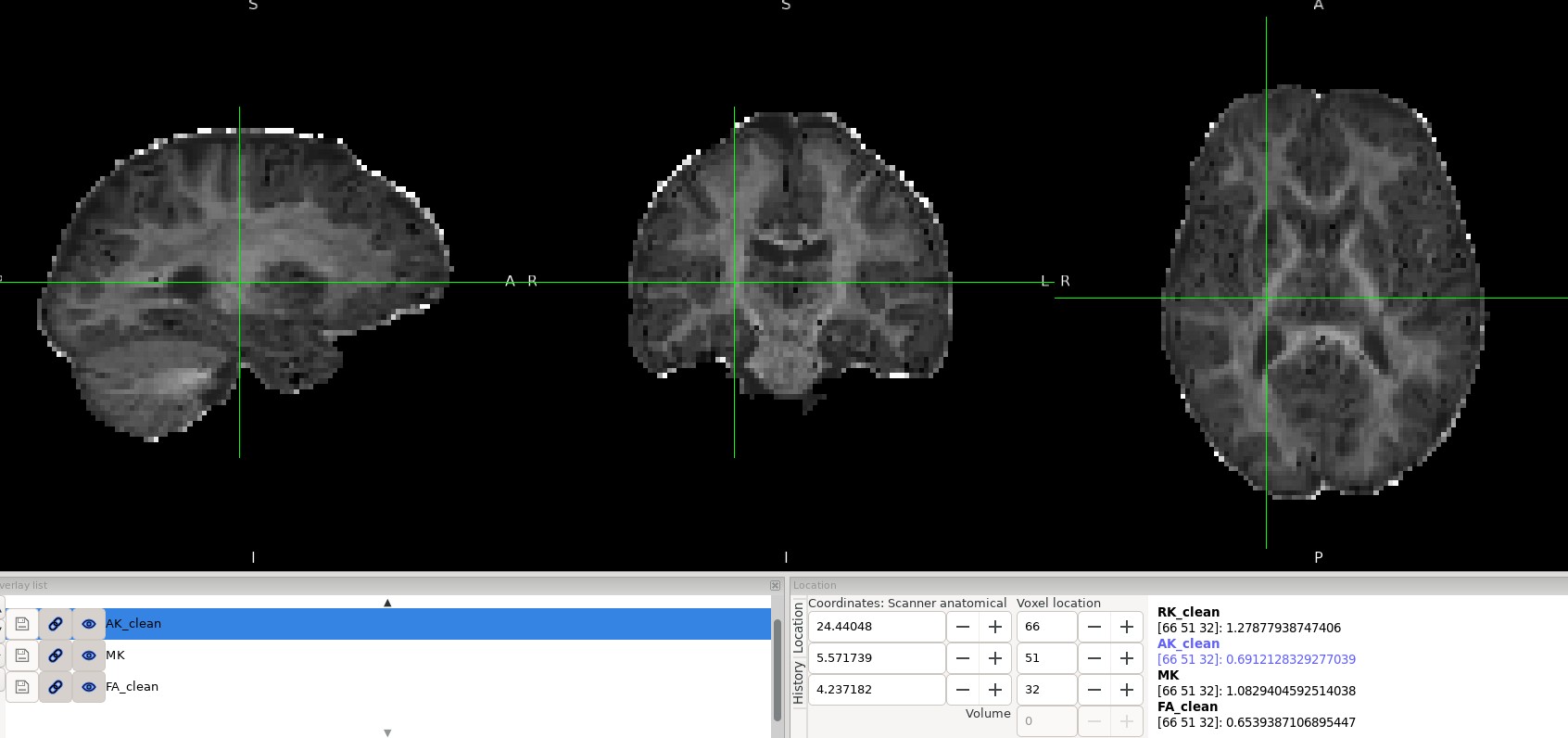
Task: Click the up arrow above overlay list
Action: pos(387,603)
